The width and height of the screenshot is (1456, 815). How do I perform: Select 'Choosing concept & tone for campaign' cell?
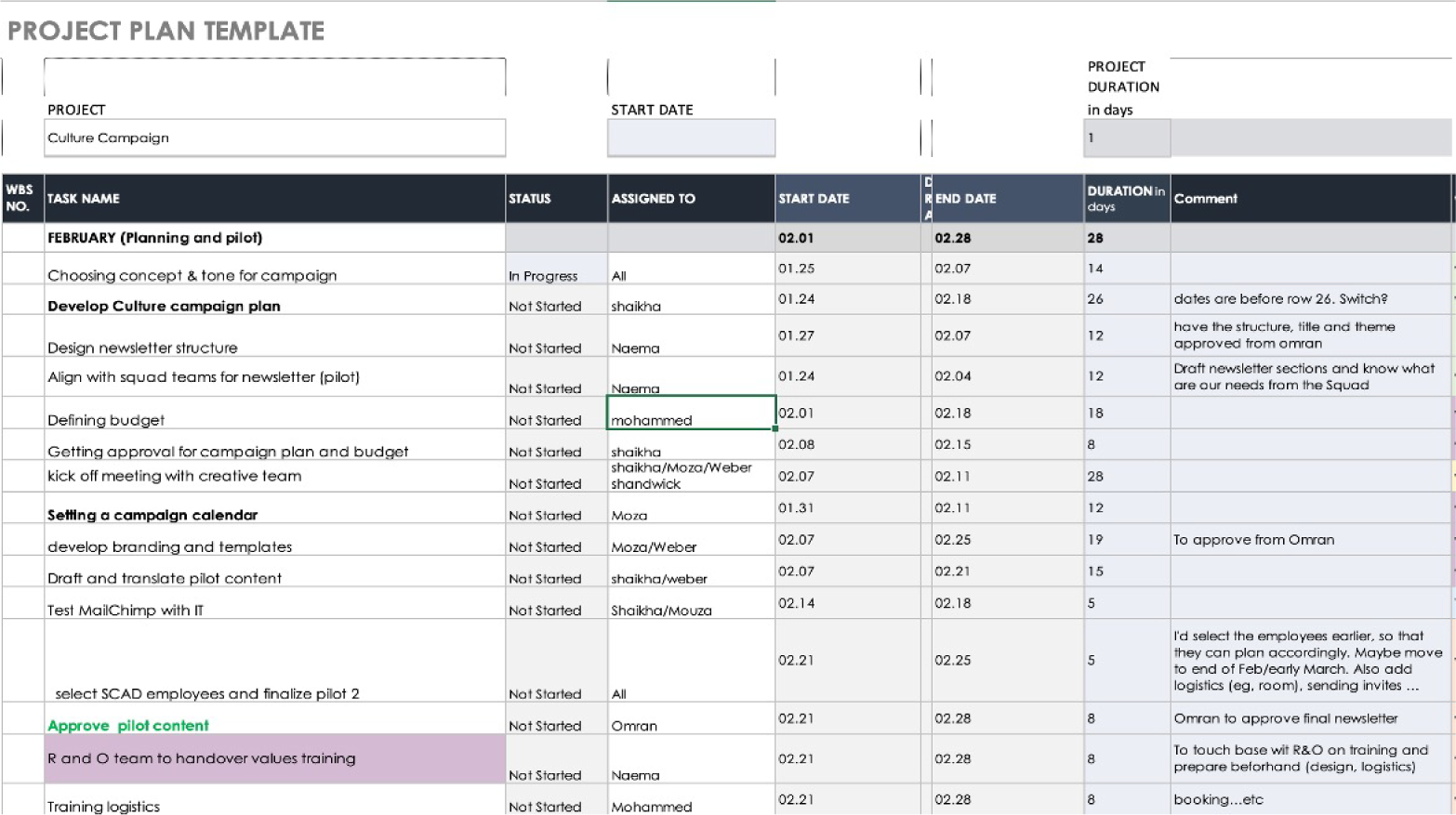[x=275, y=269]
